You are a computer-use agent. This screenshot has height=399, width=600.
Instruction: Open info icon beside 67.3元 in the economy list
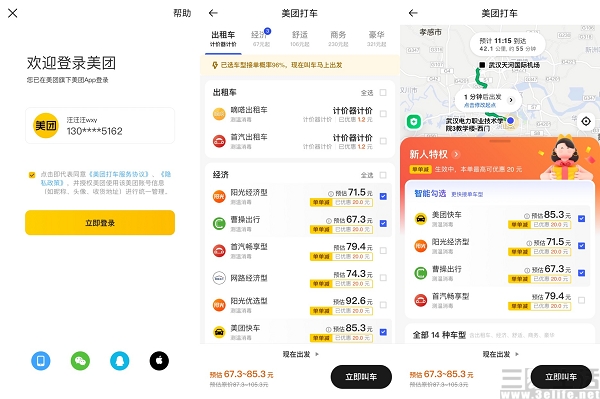tap(329, 221)
